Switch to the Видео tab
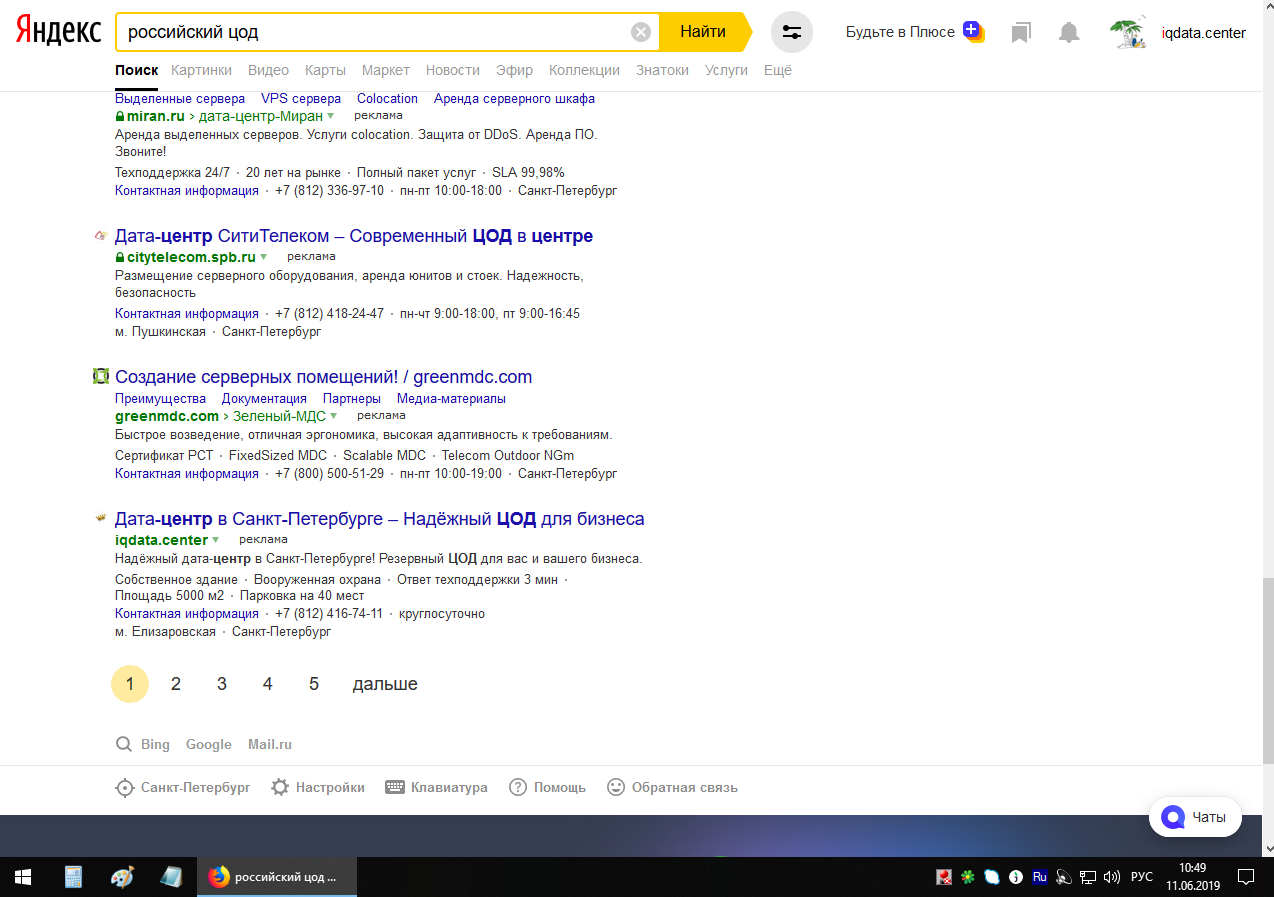Image resolution: width=1274 pixels, height=897 pixels. [x=268, y=70]
